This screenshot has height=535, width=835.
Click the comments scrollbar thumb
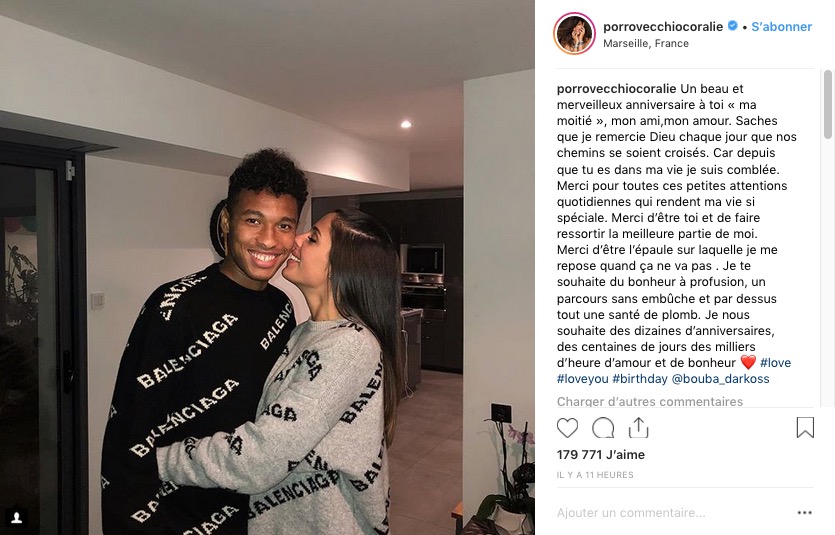(828, 104)
